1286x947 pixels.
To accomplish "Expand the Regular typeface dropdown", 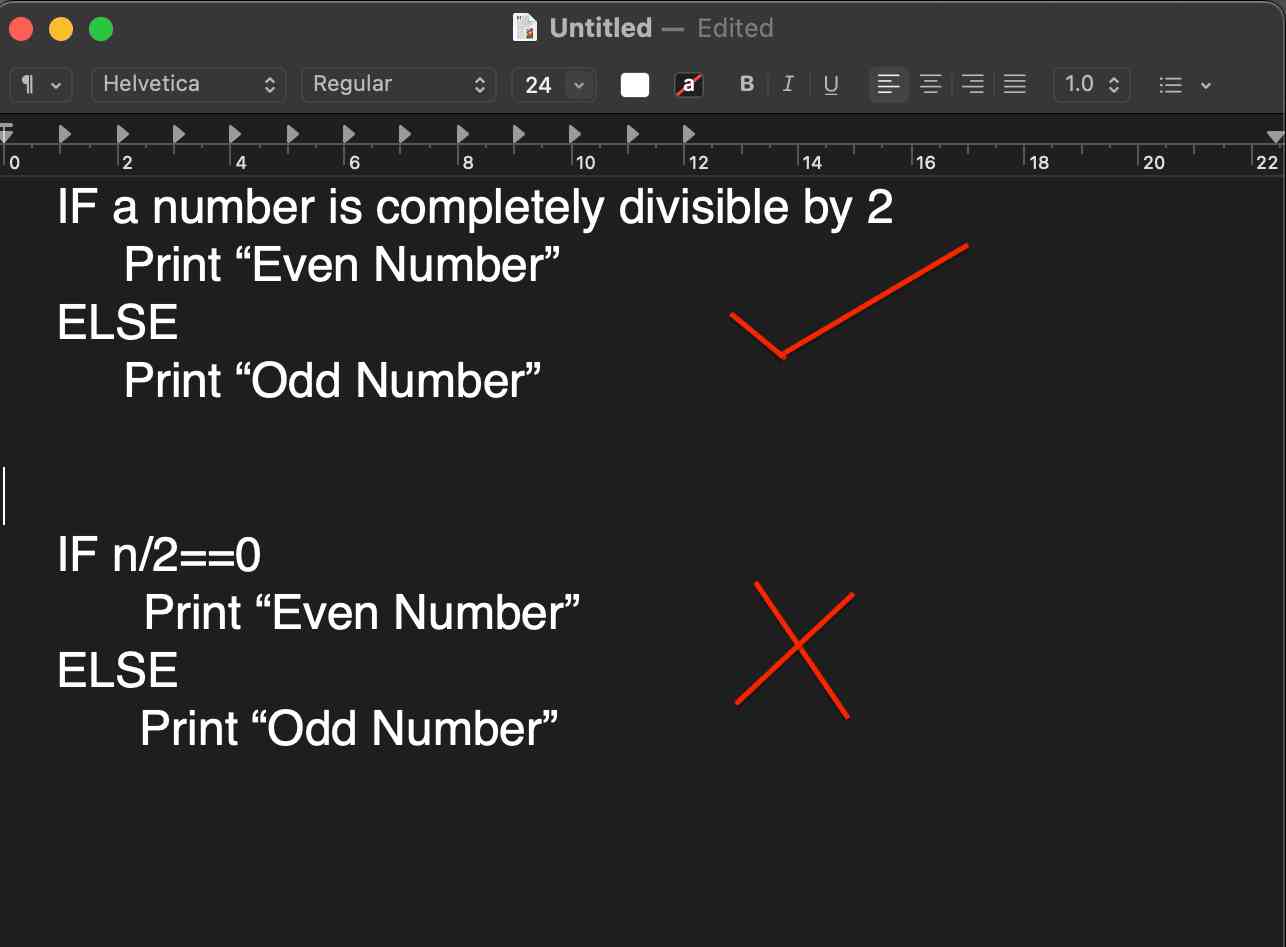I will tap(398, 85).
